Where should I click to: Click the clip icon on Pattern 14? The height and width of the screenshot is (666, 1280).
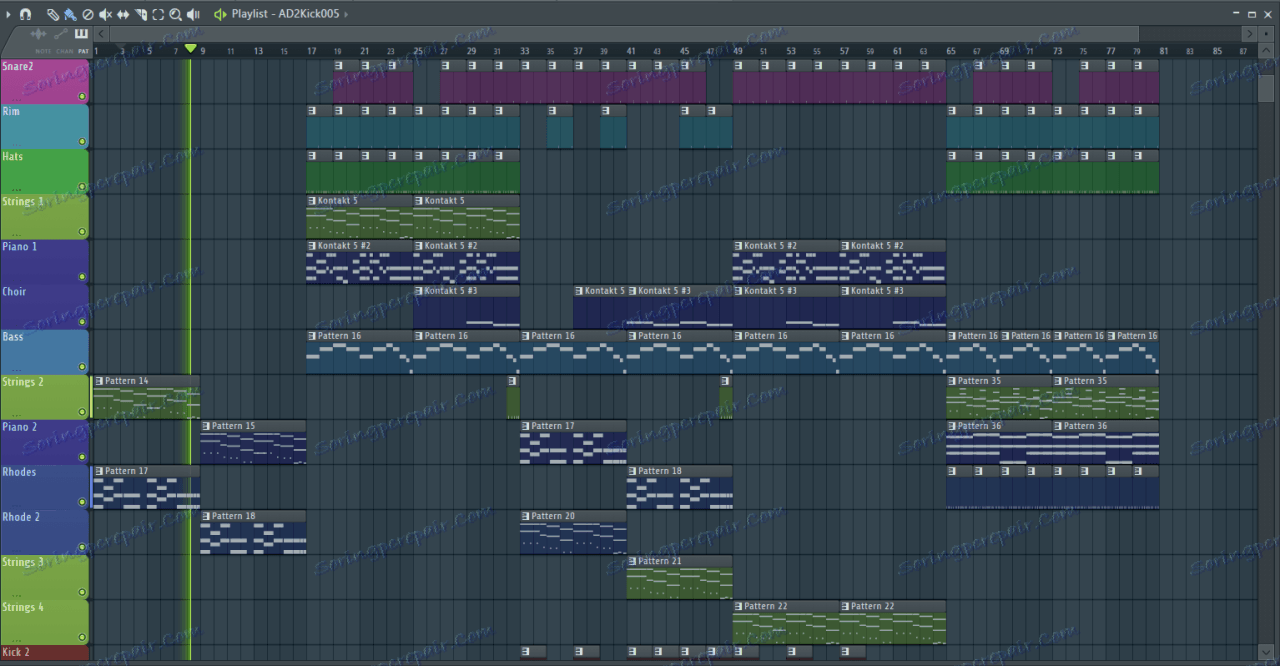pos(99,381)
